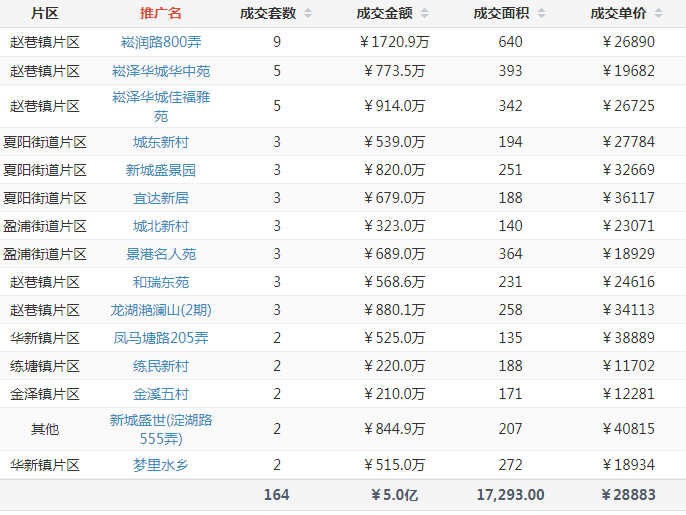The image size is (686, 515).
Task: Click the ￥23071 unit price cell
Action: pyautogui.click(x=628, y=226)
